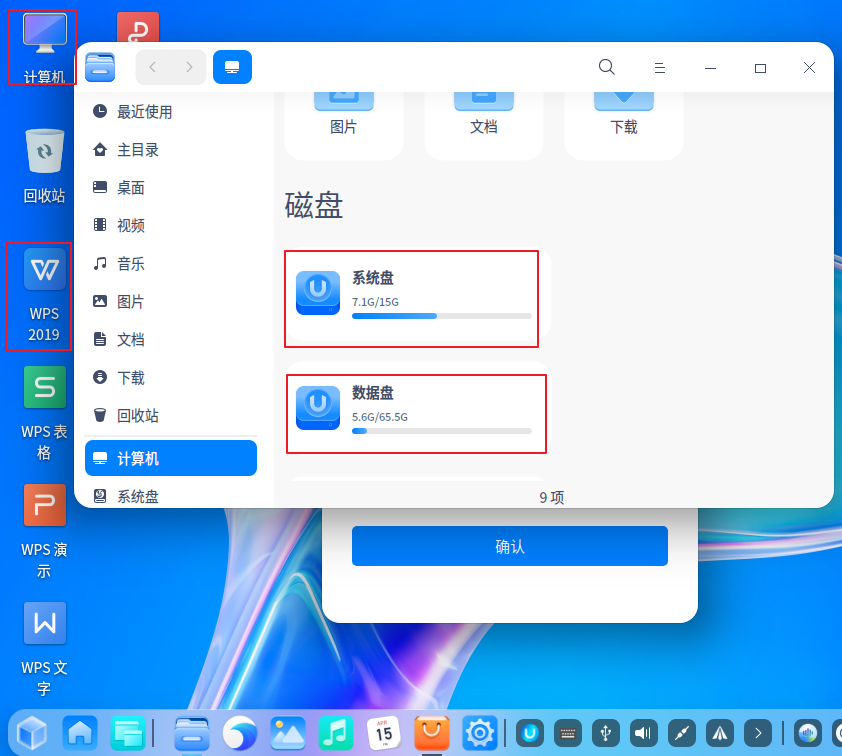The height and width of the screenshot is (756, 842).
Task: Click the file manager folder logo icon
Action: [100, 67]
